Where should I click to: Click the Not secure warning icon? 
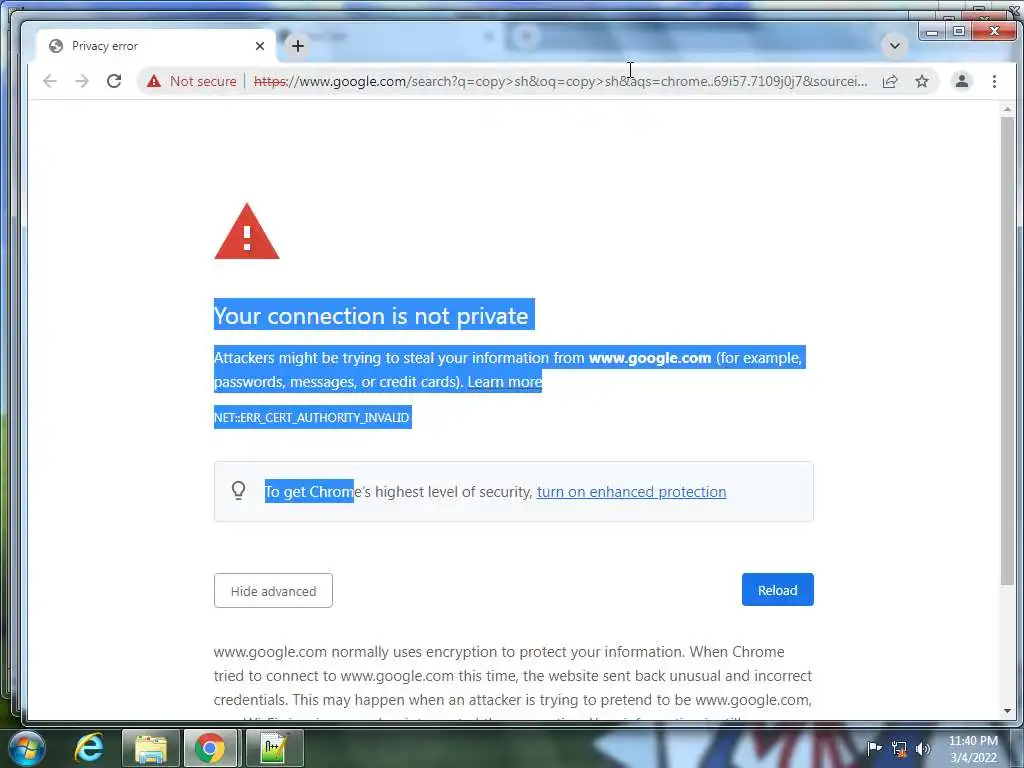153,81
